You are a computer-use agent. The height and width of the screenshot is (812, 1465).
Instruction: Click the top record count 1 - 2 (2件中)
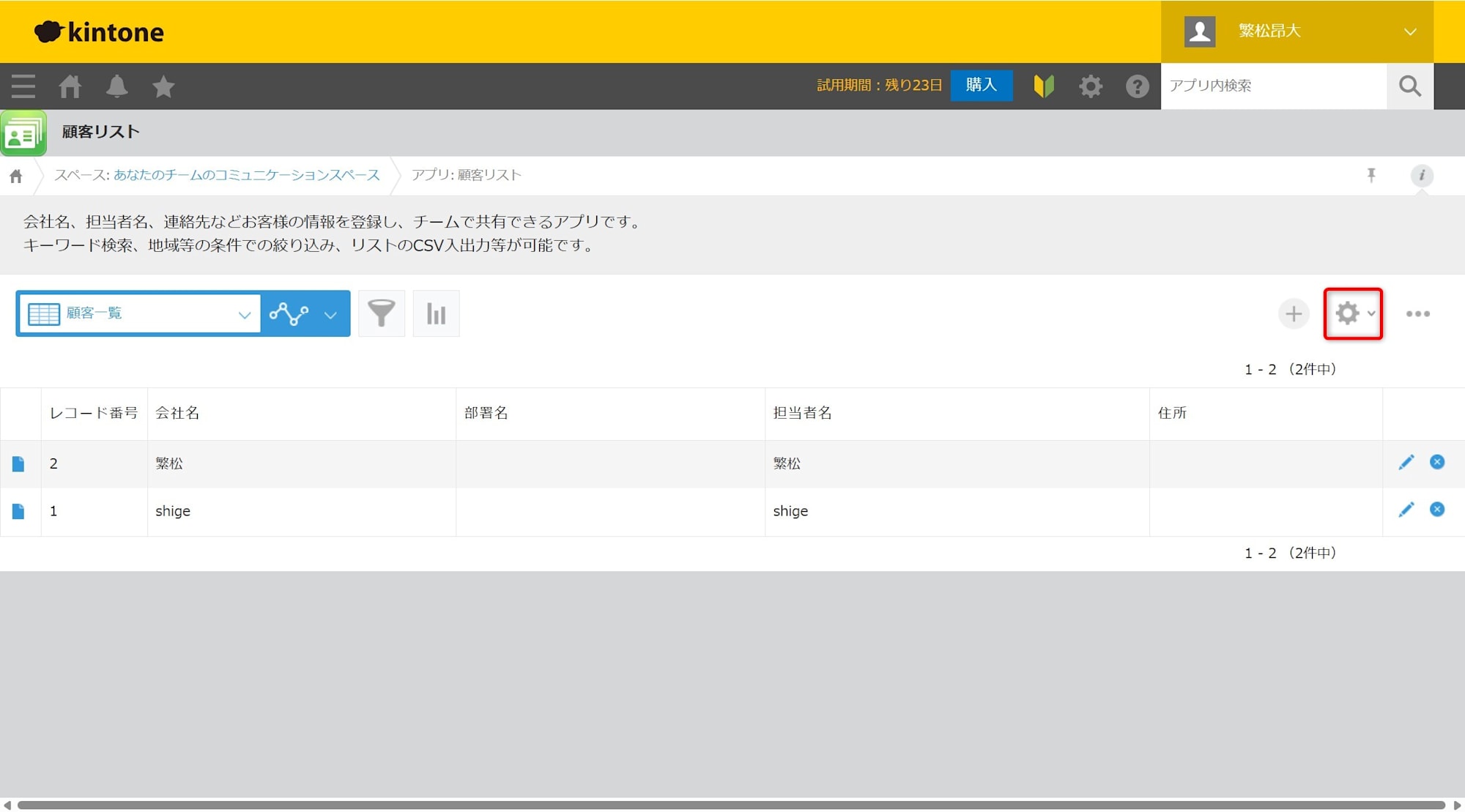[x=1291, y=369]
